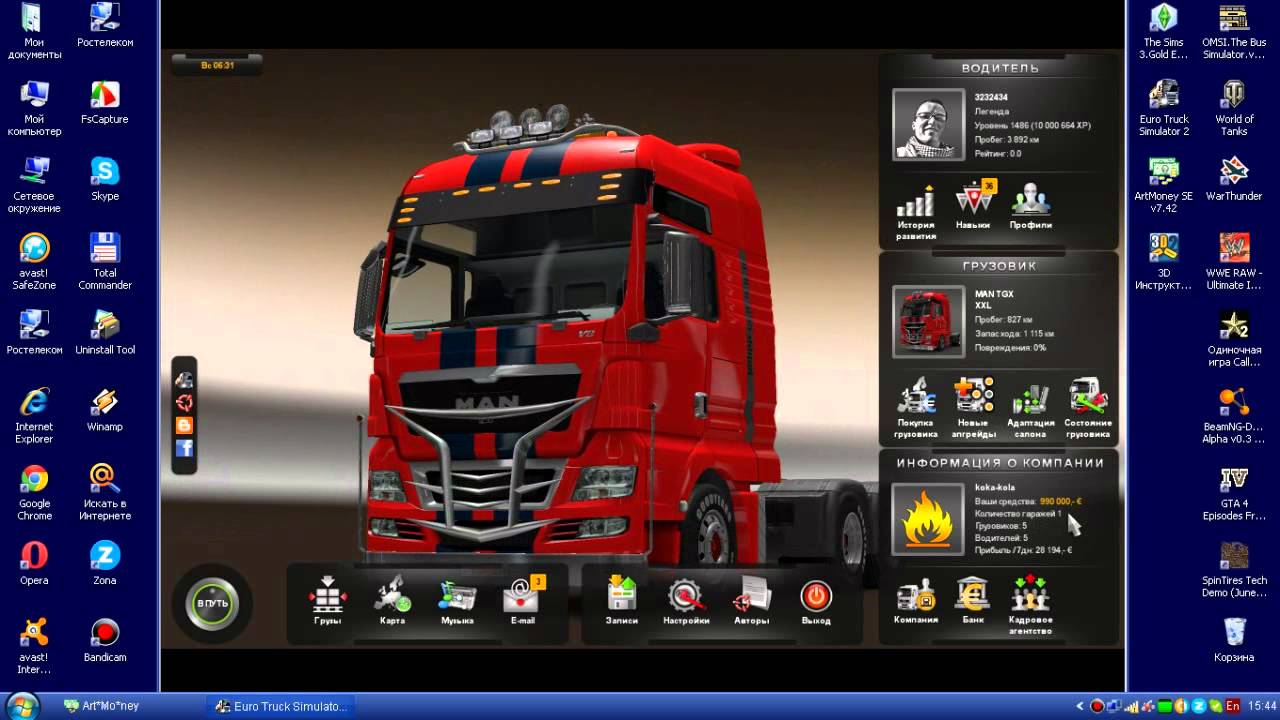
Task: Click the Windows Start orb
Action: (22, 705)
